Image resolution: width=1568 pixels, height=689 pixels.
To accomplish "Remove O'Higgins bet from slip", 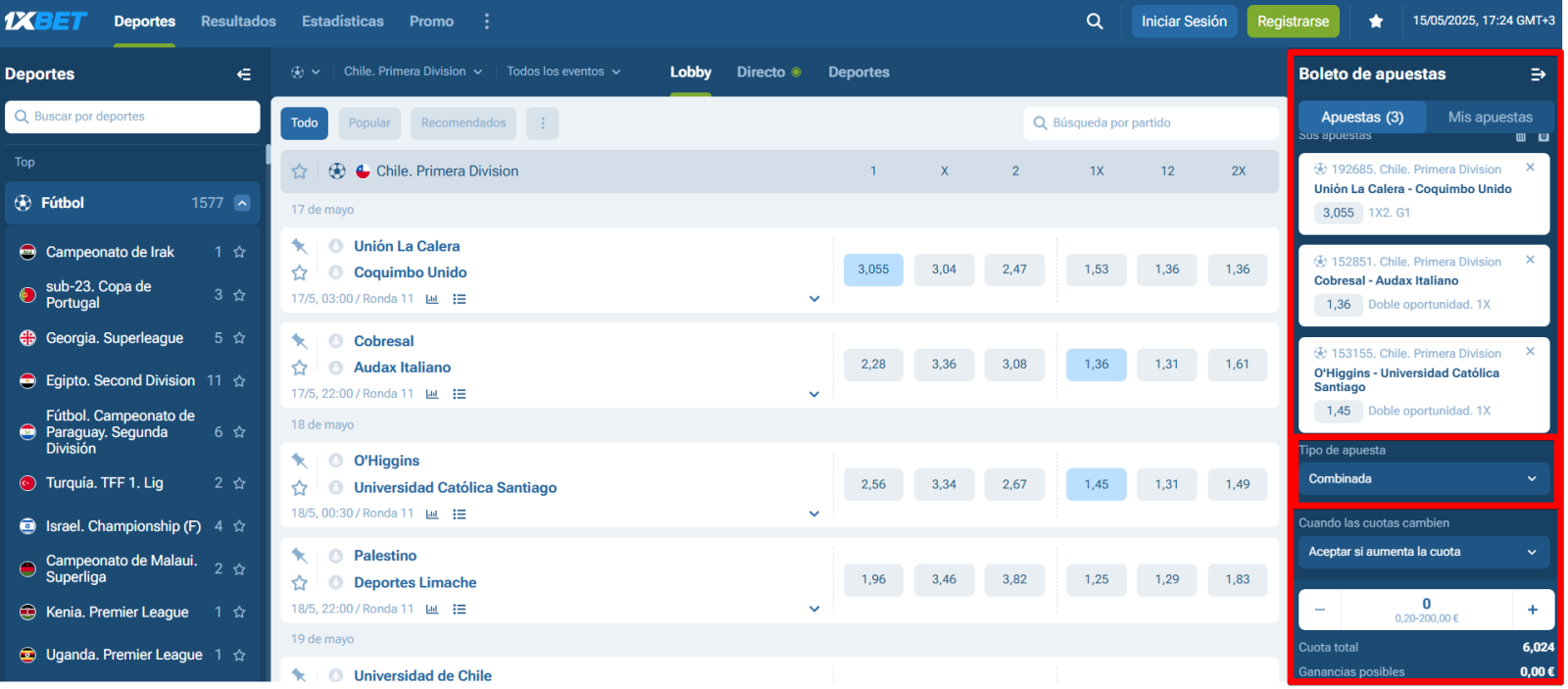I will [x=1530, y=351].
